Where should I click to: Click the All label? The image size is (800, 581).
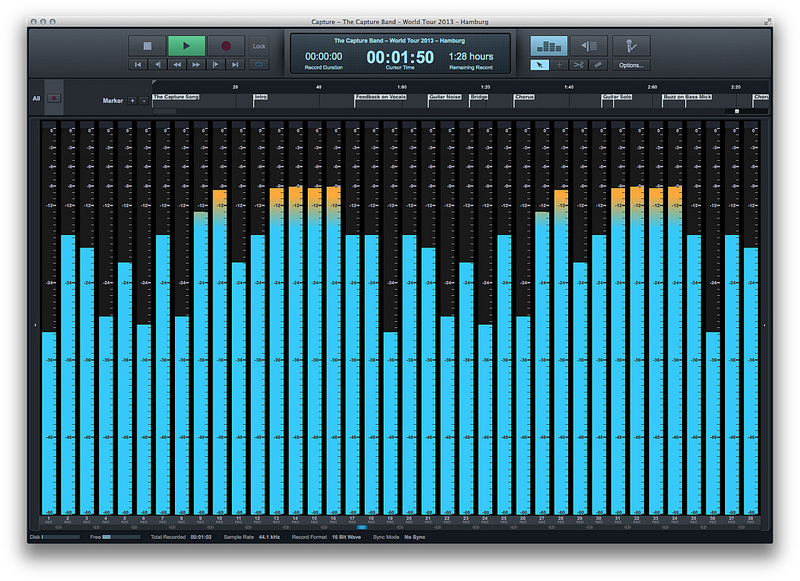point(36,98)
